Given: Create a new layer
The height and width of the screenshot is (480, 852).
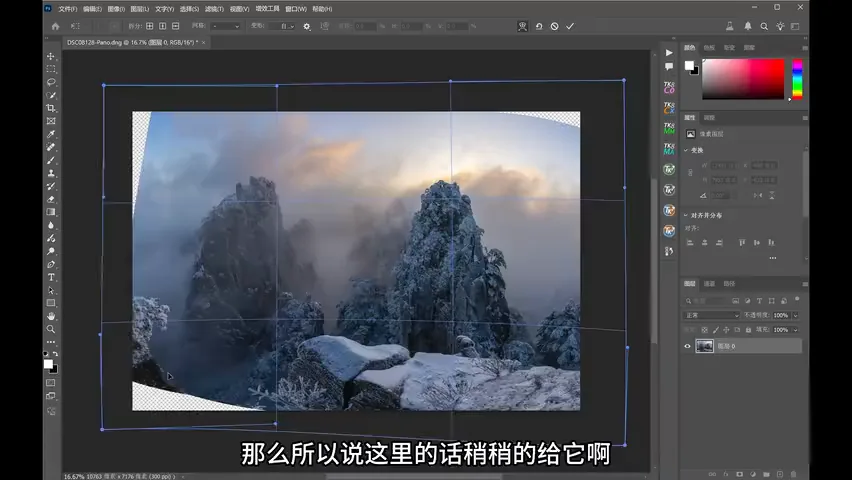Looking at the screenshot, I should [x=780, y=474].
